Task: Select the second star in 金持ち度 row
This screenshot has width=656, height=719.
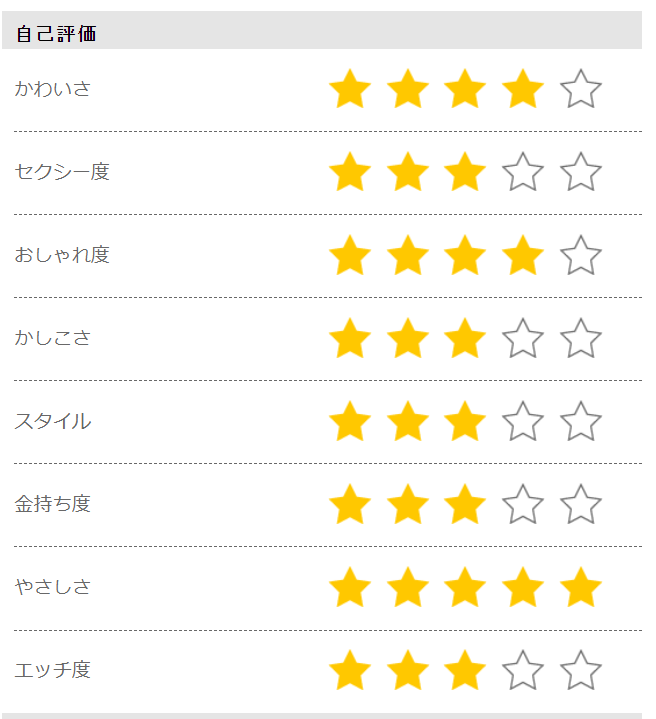Action: [x=408, y=505]
